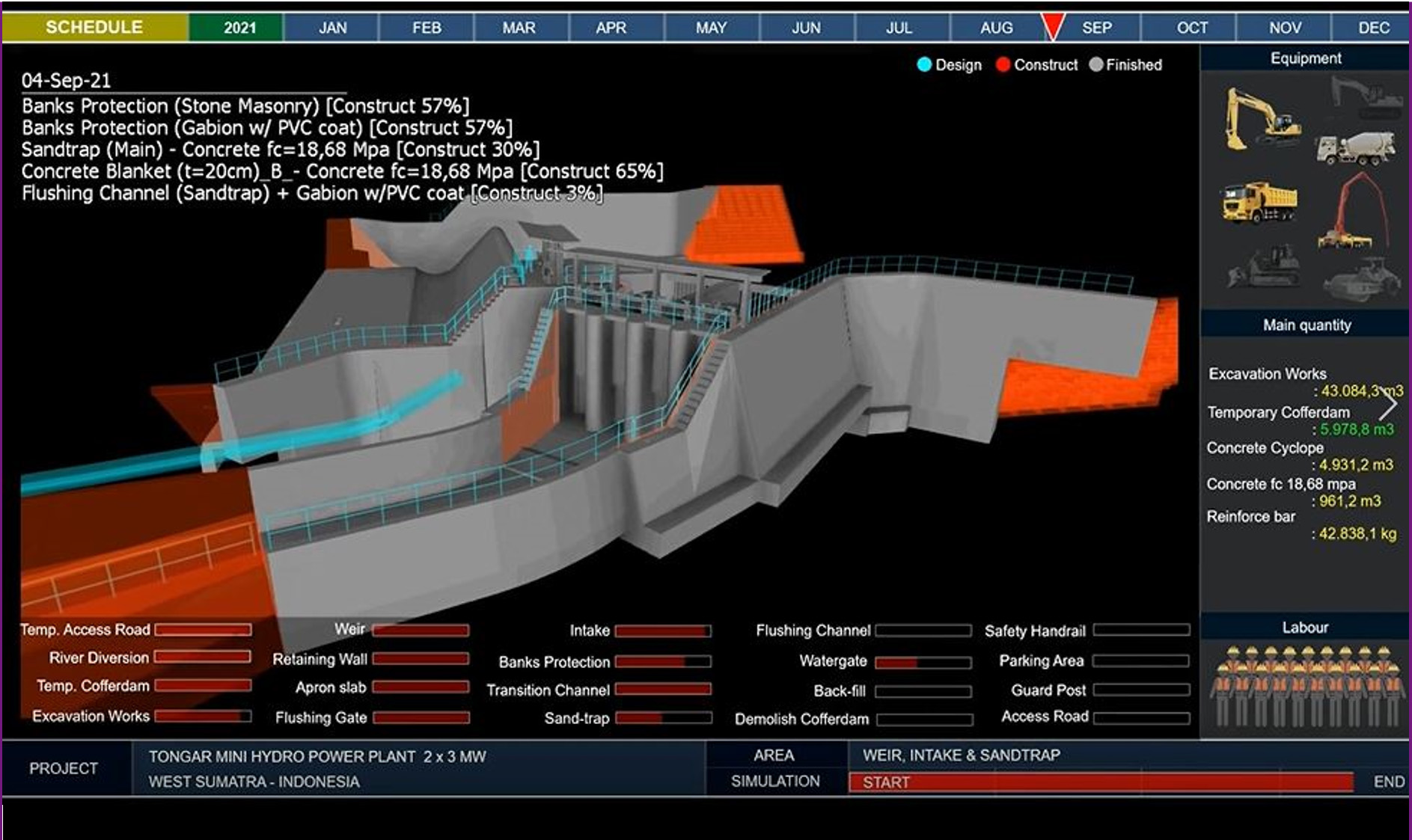Image resolution: width=1412 pixels, height=840 pixels.
Task: Open the 2021 year selector
Action: [239, 28]
